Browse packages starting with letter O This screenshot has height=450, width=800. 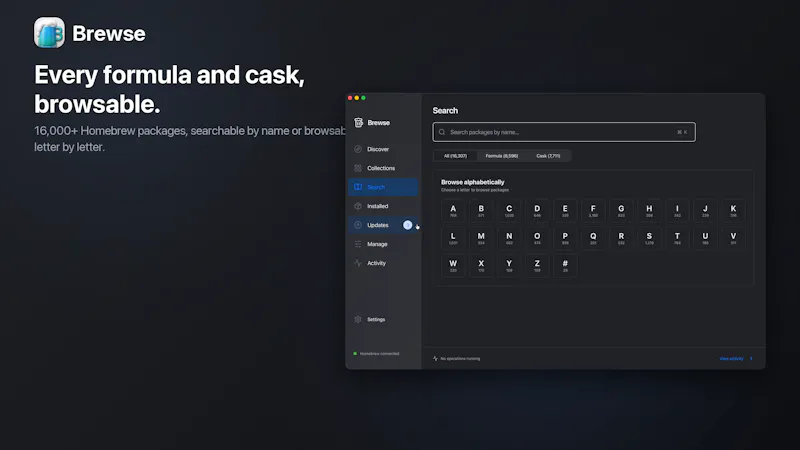coord(537,238)
